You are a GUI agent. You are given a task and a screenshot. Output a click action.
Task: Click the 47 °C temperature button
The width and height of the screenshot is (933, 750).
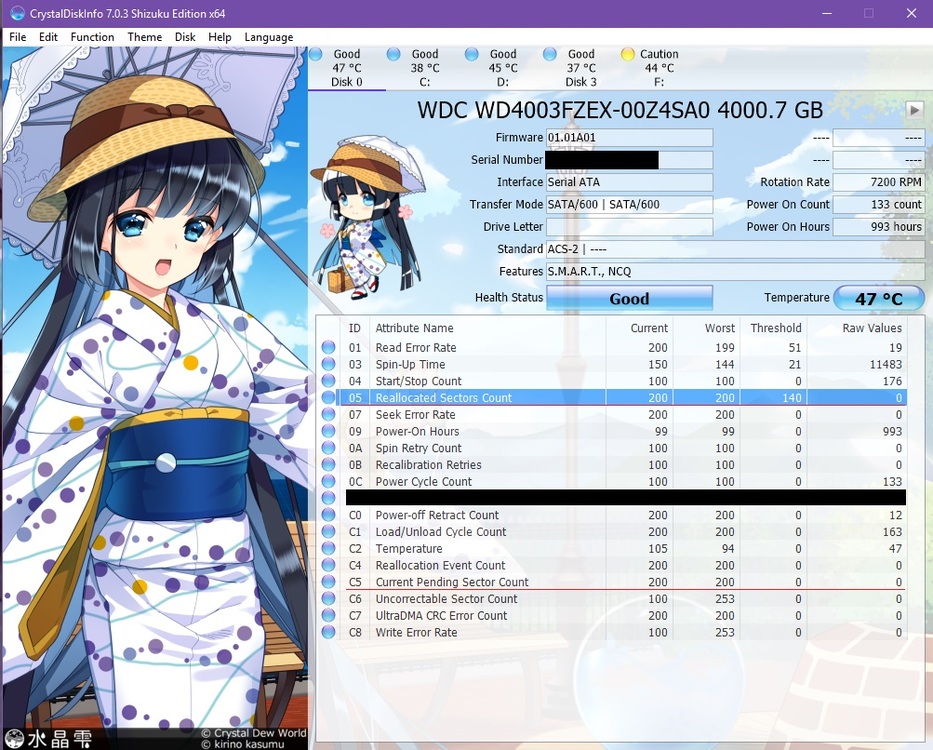(878, 298)
